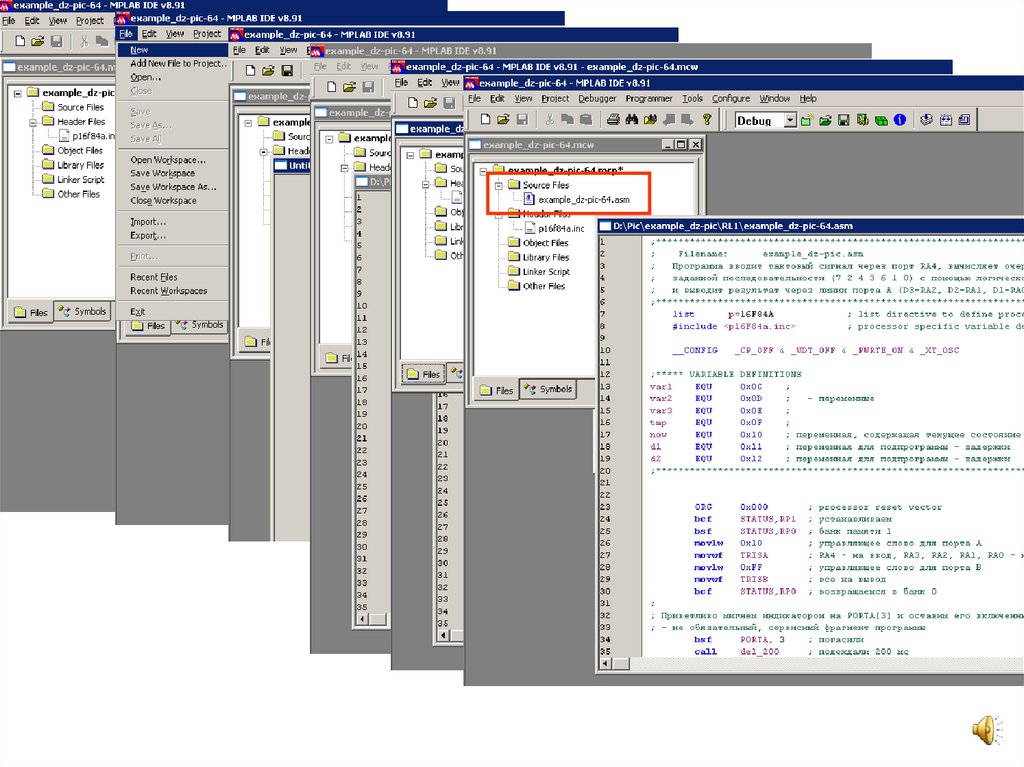The height and width of the screenshot is (767, 1024).
Task: Open the Debugger menu
Action: [597, 99]
